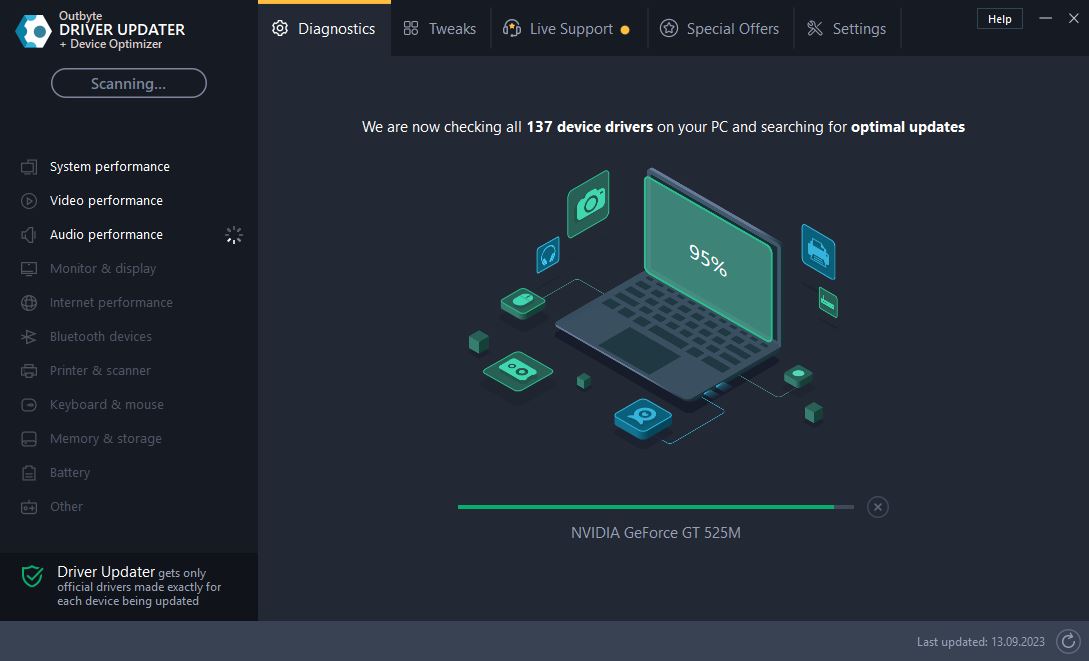Image resolution: width=1089 pixels, height=661 pixels.
Task: Click the Help button
Action: tap(999, 19)
